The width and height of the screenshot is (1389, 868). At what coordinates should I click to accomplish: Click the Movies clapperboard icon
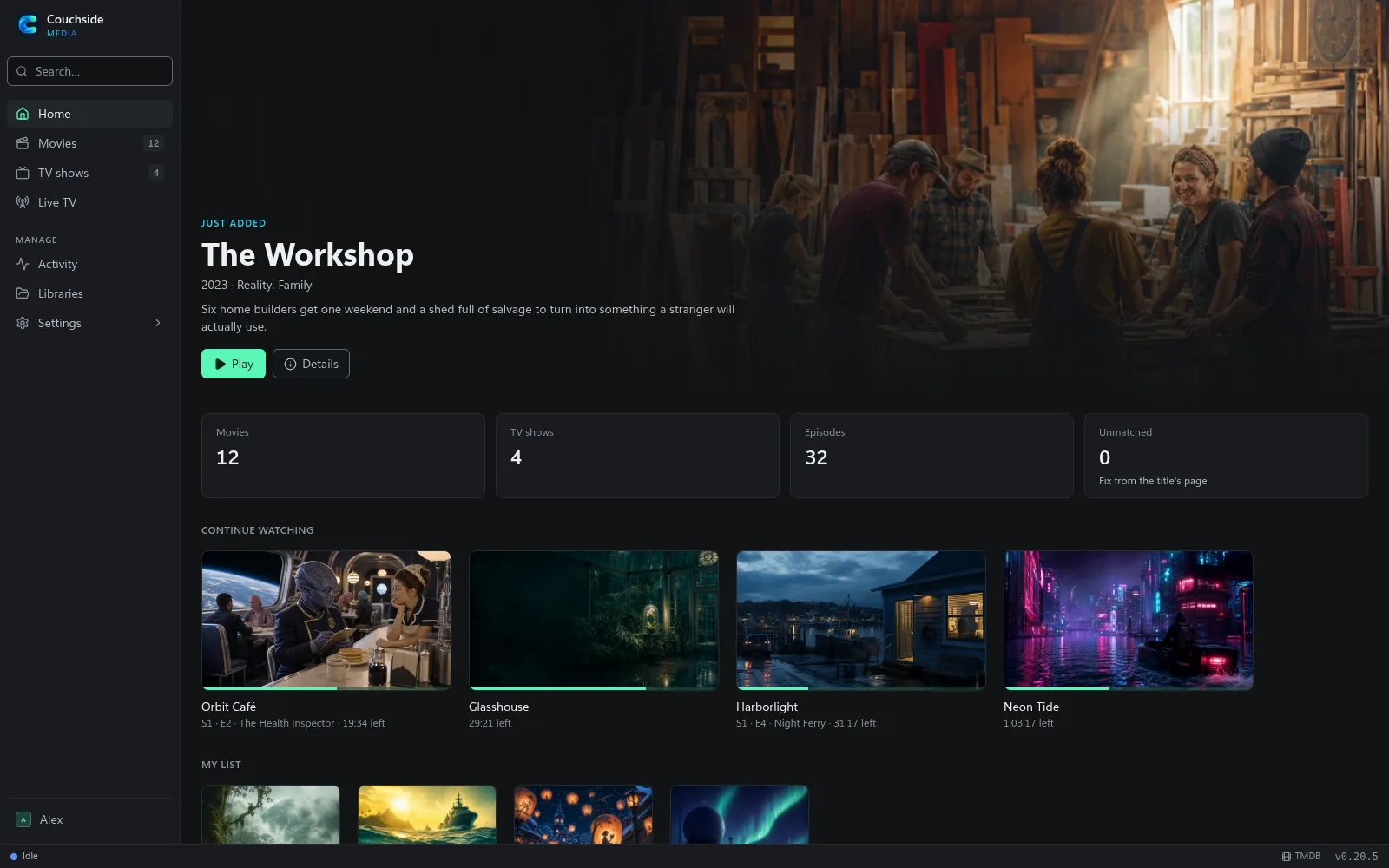click(x=23, y=143)
